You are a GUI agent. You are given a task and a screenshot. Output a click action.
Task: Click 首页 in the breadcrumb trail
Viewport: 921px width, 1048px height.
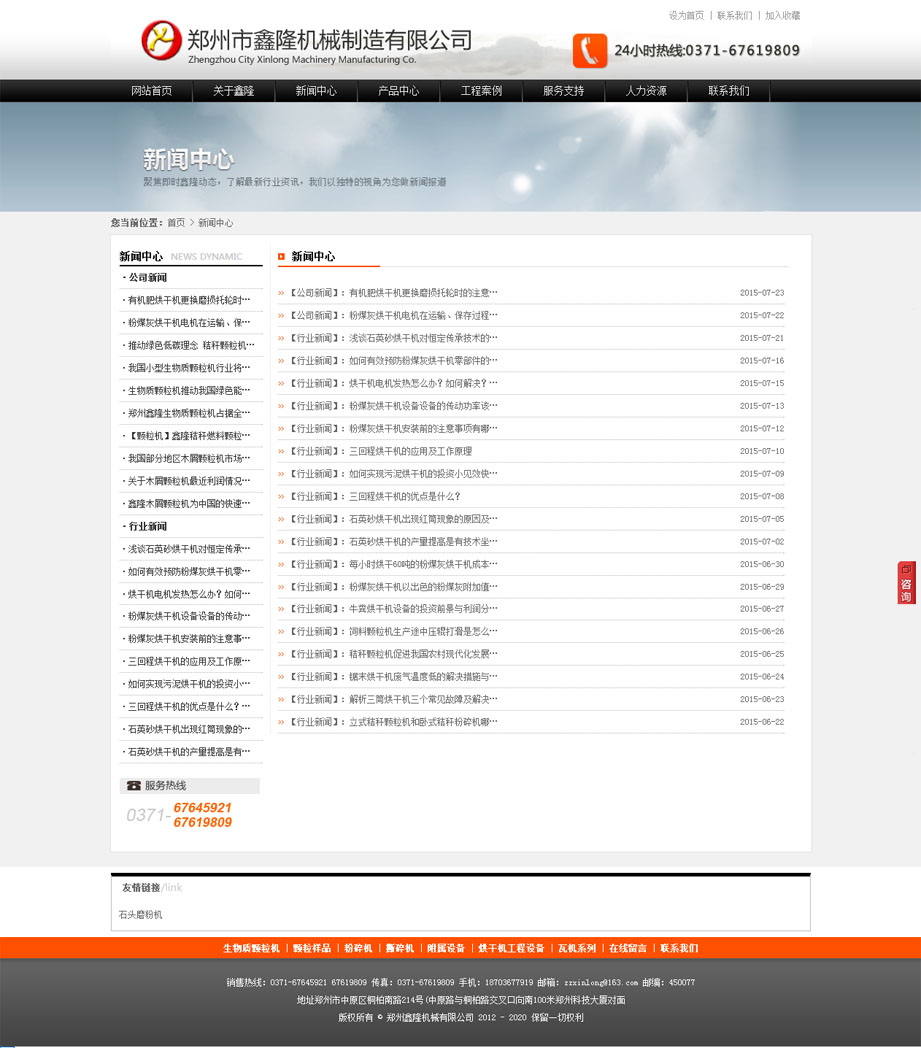pos(176,223)
